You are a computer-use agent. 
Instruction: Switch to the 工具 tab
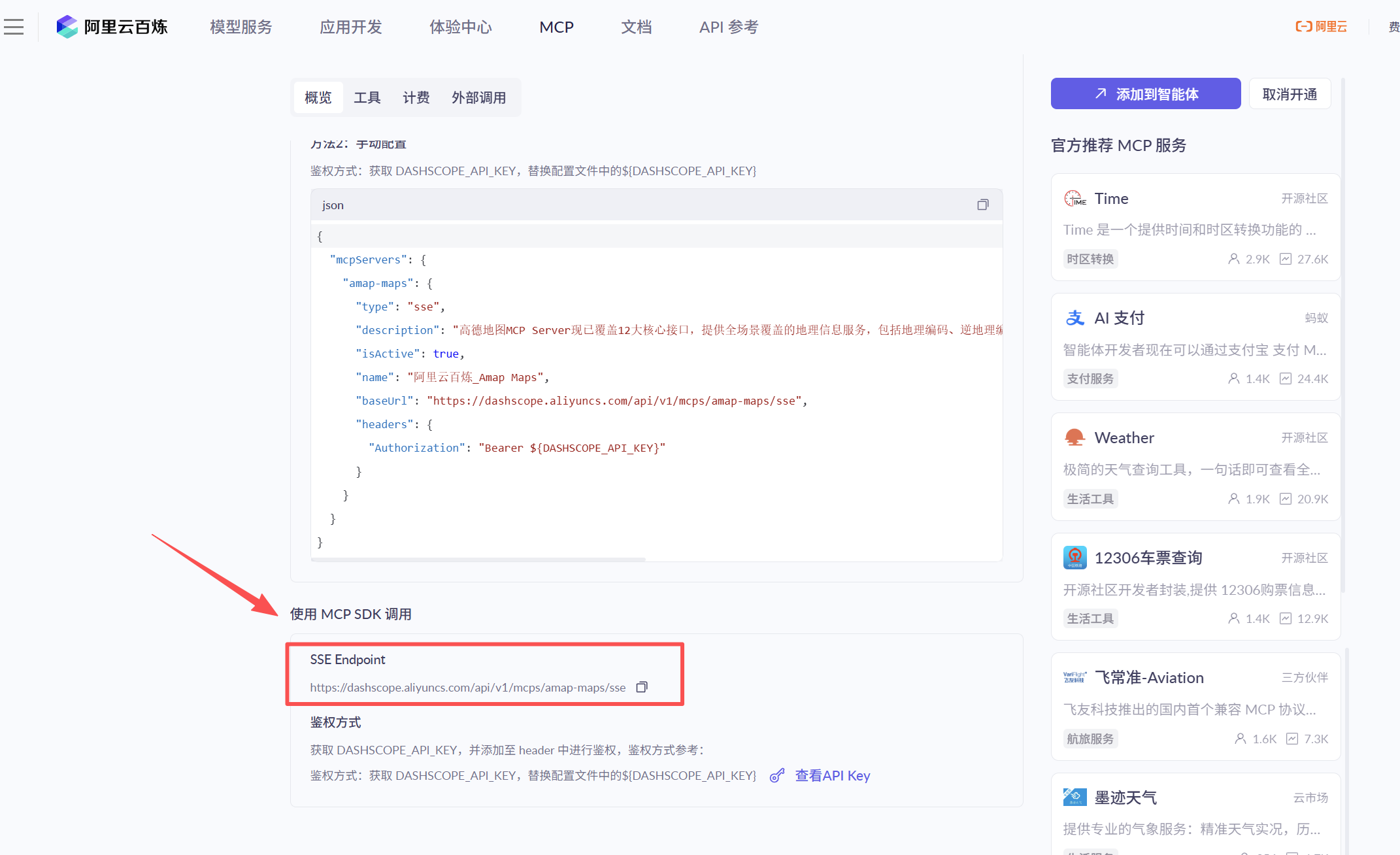(367, 97)
